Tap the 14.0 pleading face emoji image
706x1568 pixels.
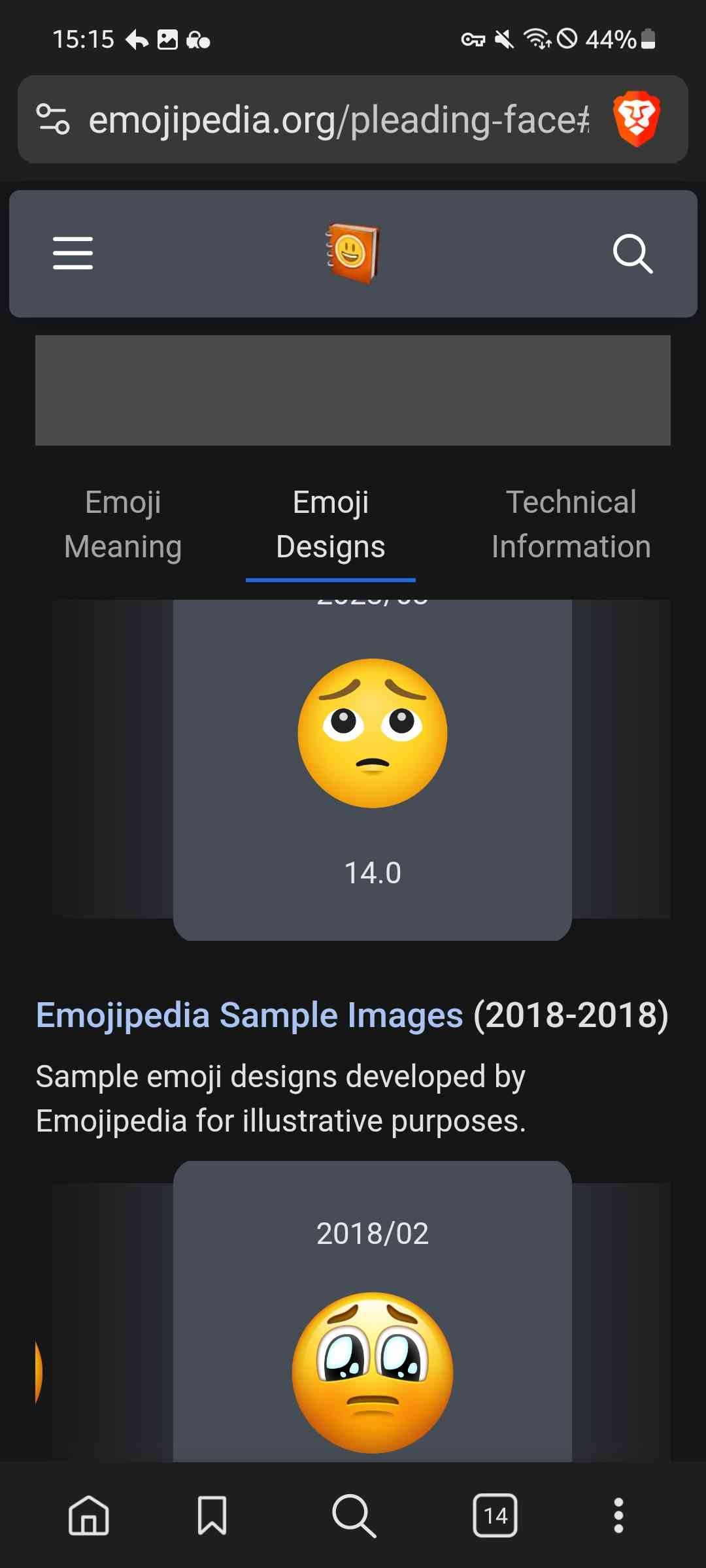point(373,733)
